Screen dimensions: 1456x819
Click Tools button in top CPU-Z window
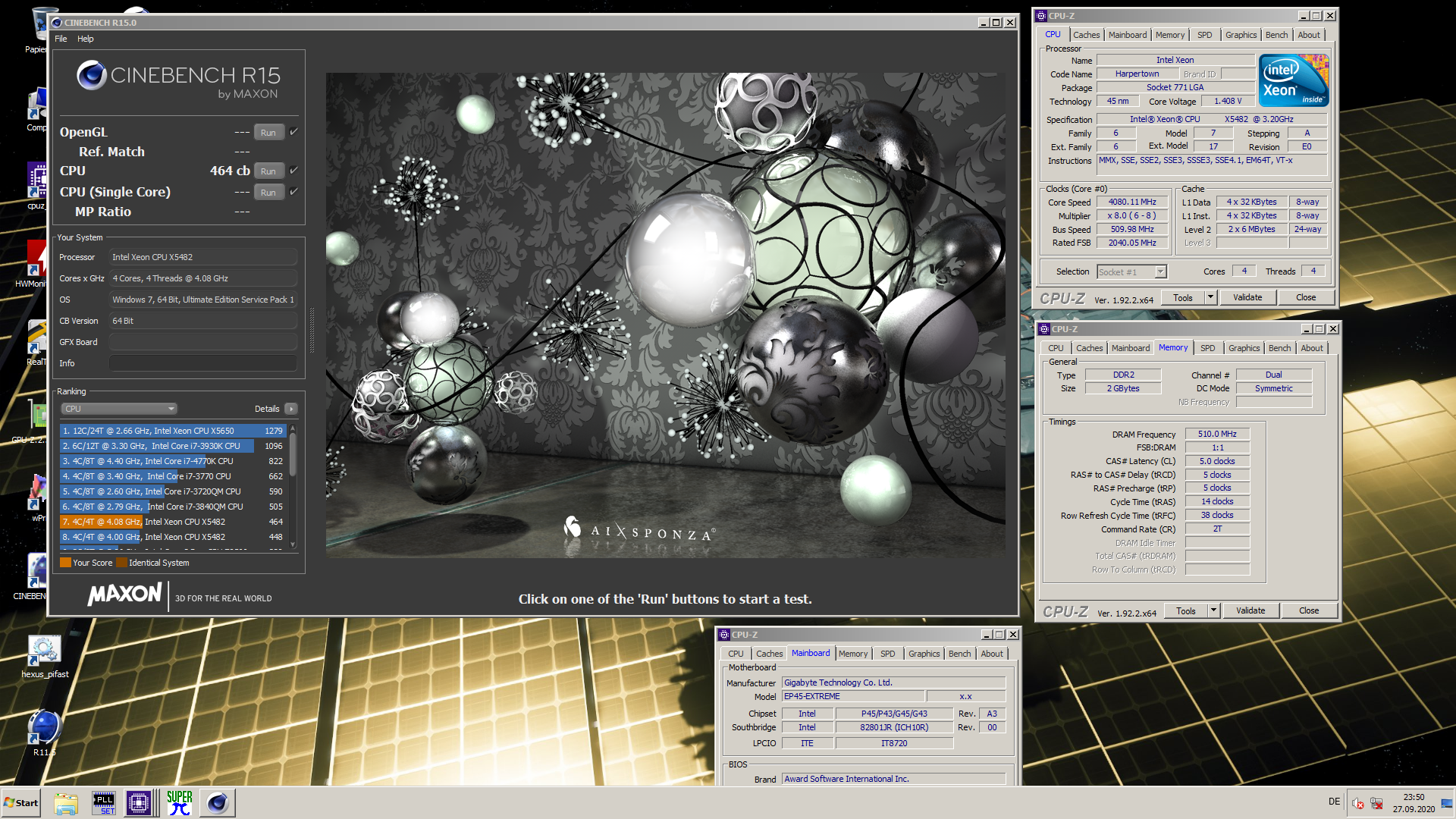tap(1183, 297)
